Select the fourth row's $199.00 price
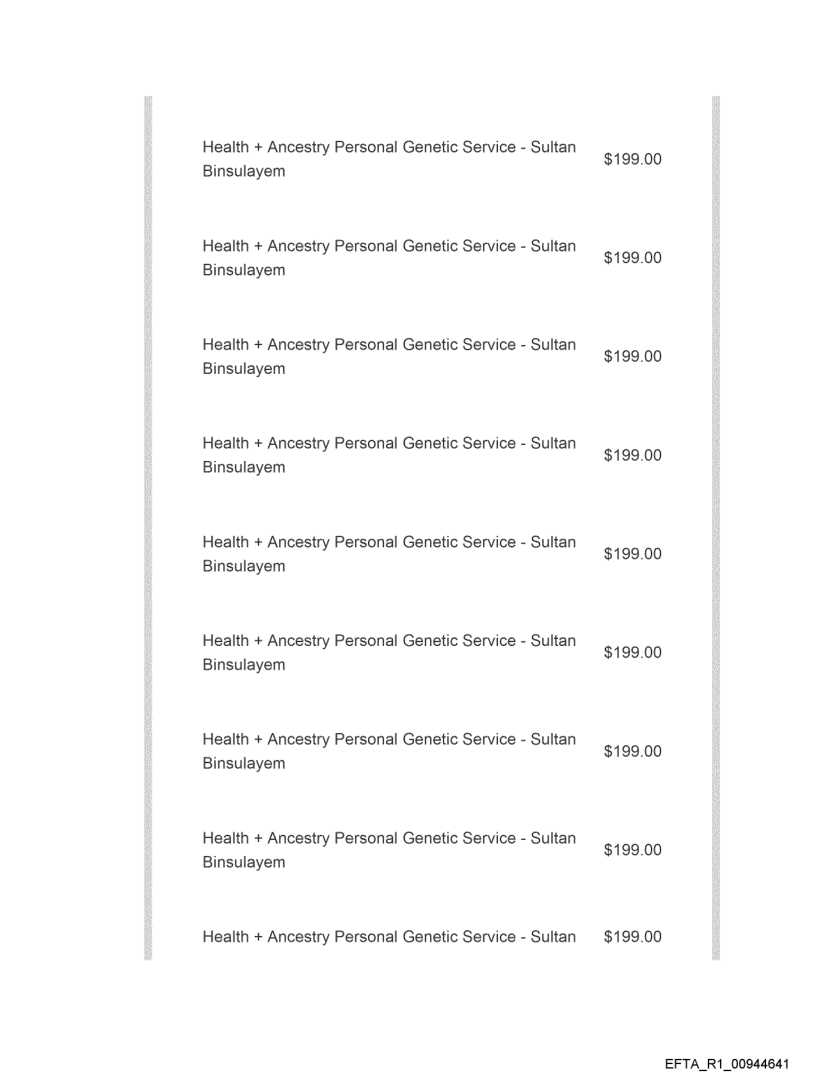This screenshot has width=816, height=1073. (x=633, y=455)
